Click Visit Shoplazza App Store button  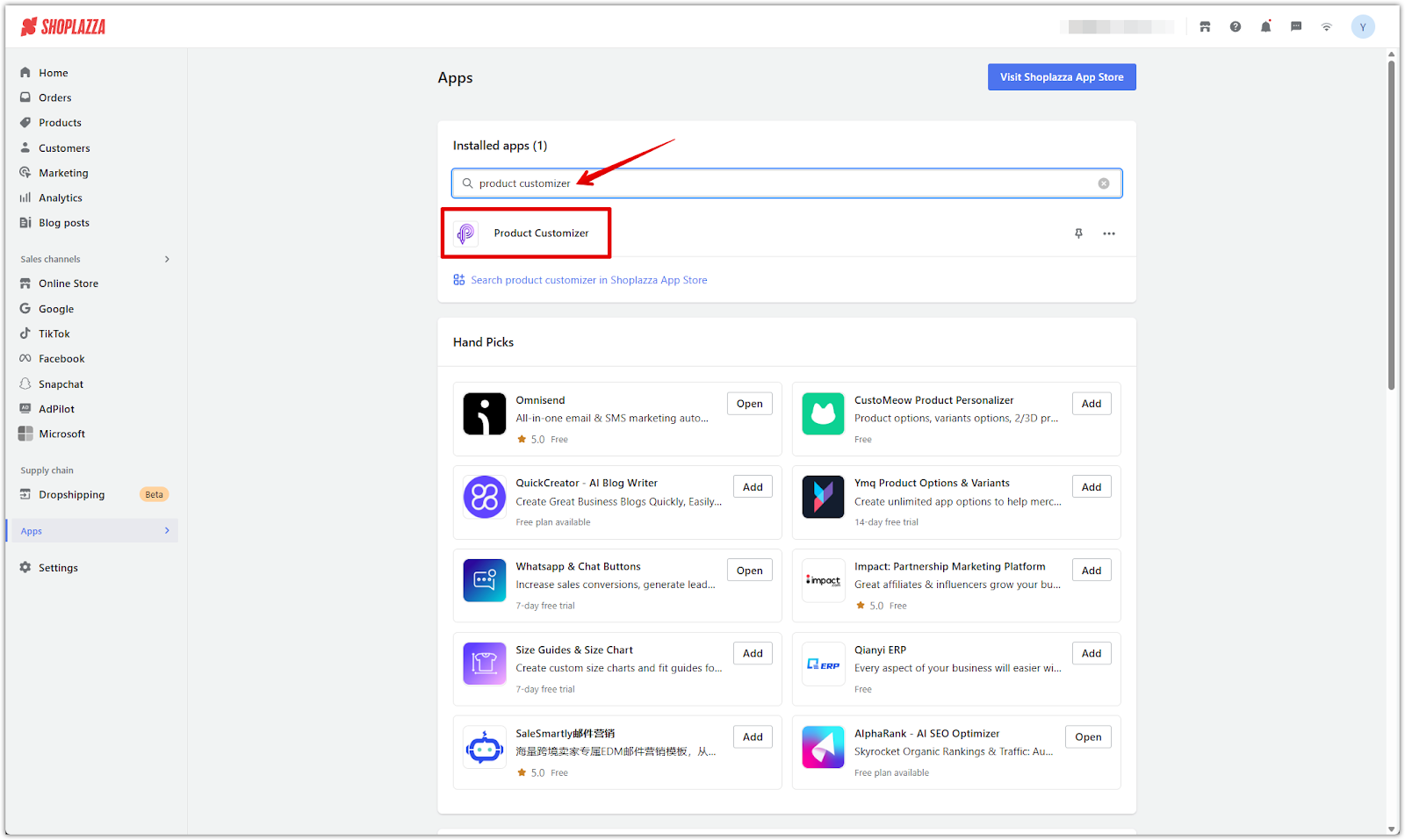tap(1062, 77)
